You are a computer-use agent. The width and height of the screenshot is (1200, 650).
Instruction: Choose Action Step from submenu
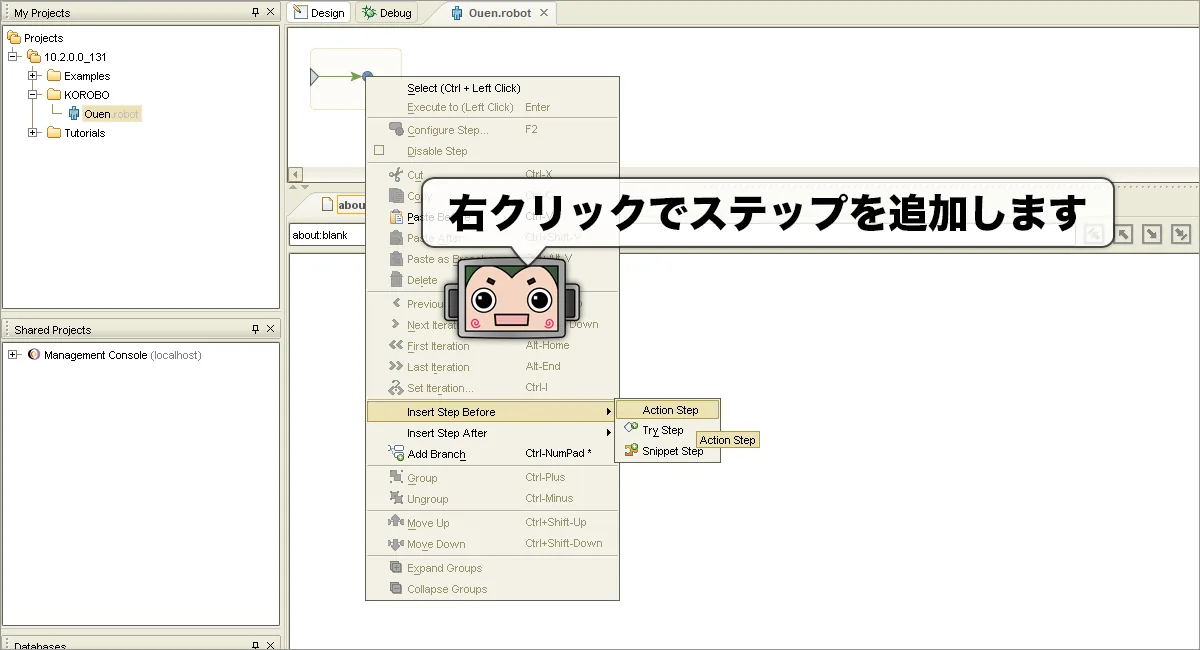pyautogui.click(x=667, y=410)
